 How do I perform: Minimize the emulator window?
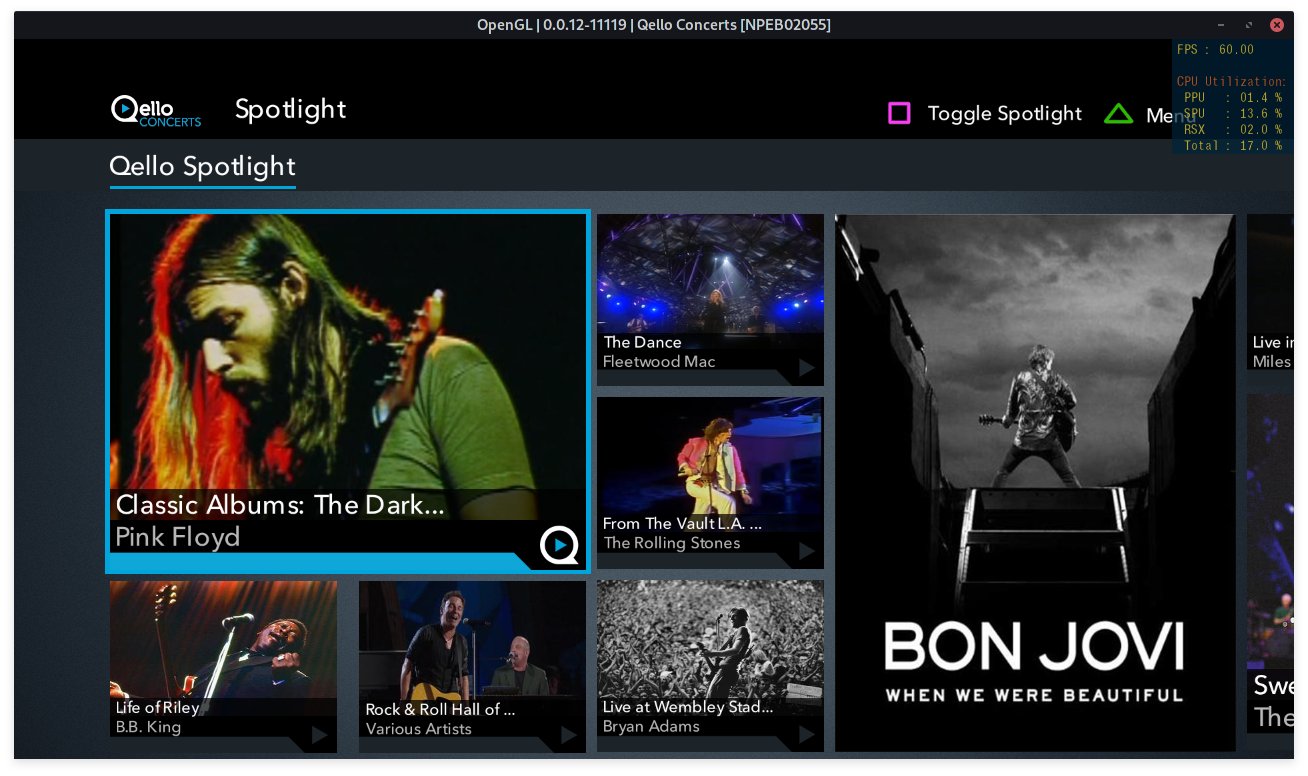pos(1222,24)
